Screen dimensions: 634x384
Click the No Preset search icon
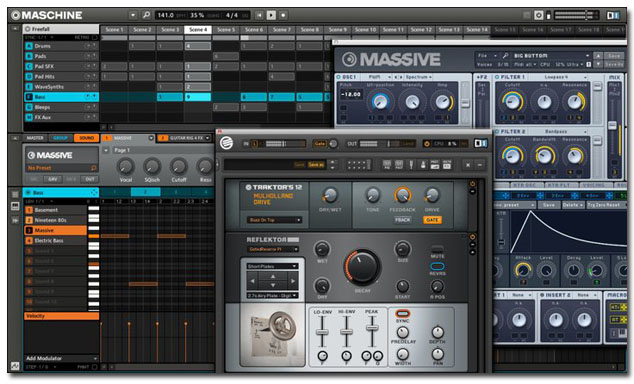93,168
